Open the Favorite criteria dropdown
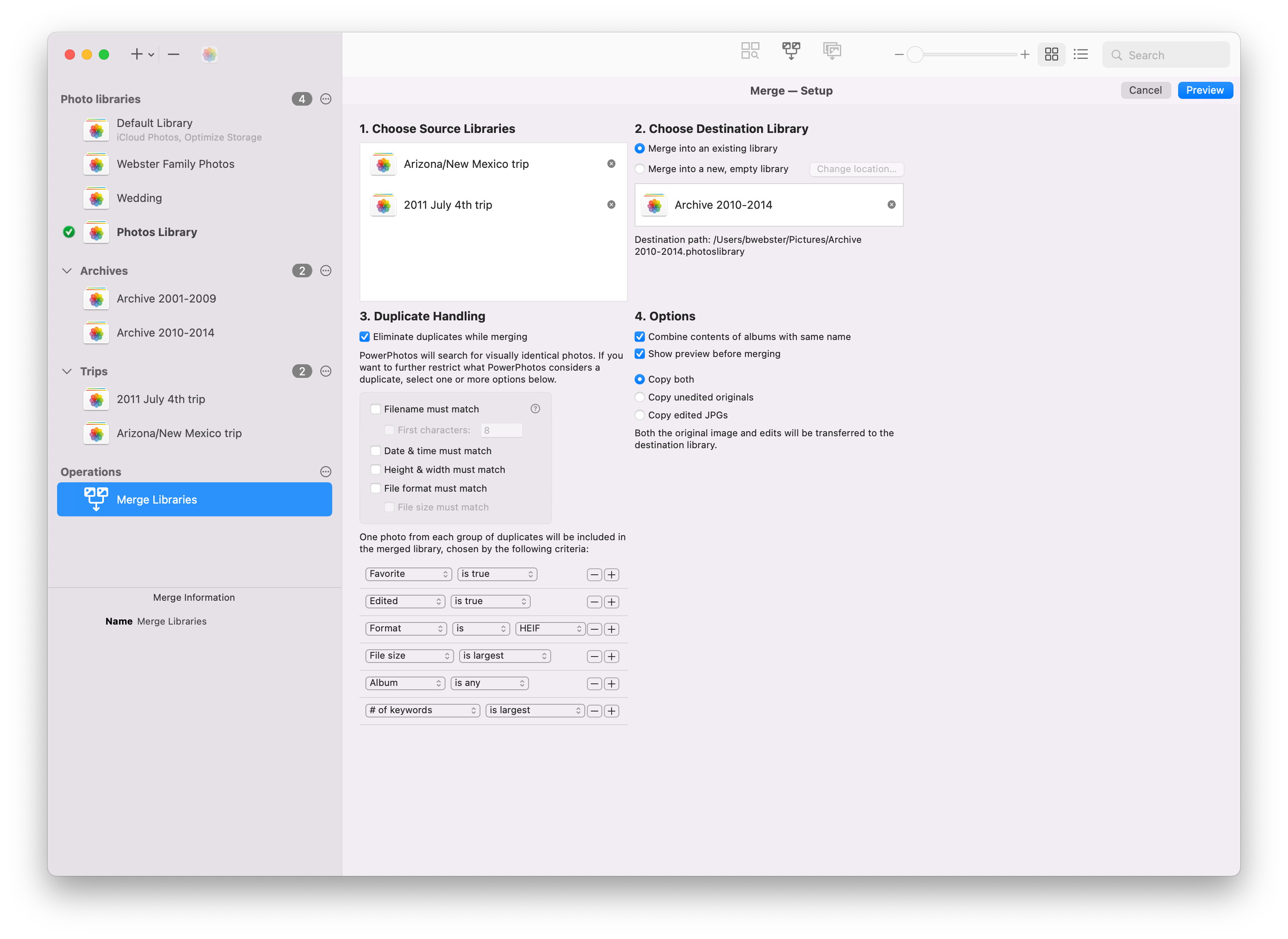The width and height of the screenshot is (1288, 939). [408, 574]
